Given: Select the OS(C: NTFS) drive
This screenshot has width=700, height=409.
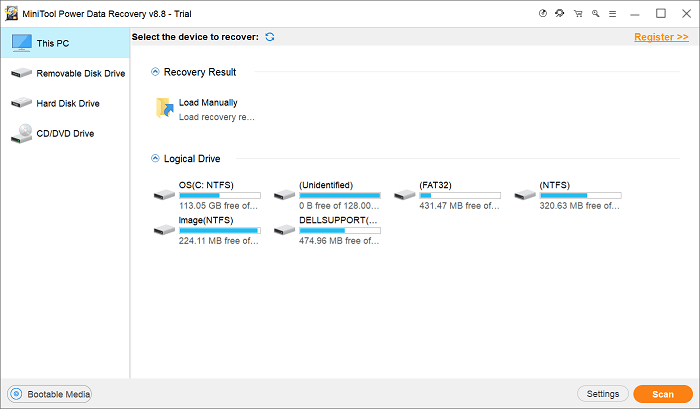Looking at the screenshot, I should (207, 195).
